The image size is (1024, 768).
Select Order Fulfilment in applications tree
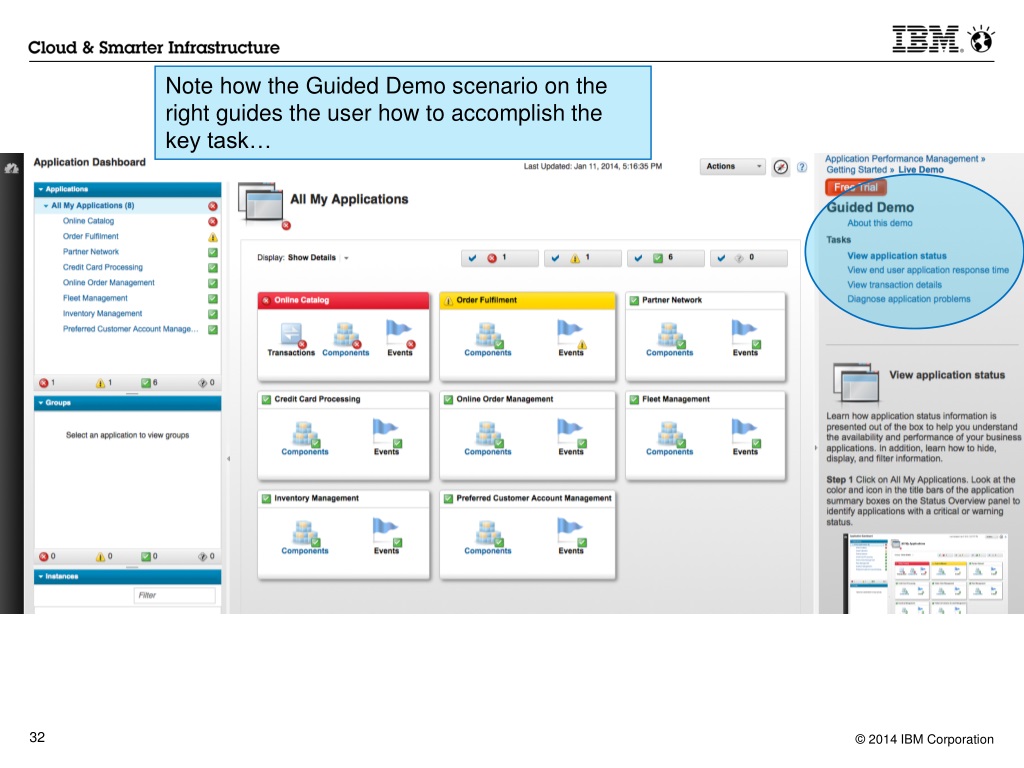click(x=91, y=236)
